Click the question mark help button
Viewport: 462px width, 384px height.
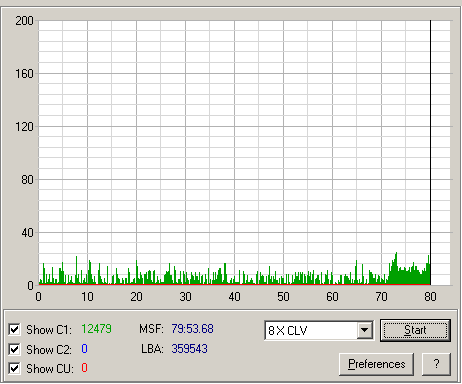(436, 364)
